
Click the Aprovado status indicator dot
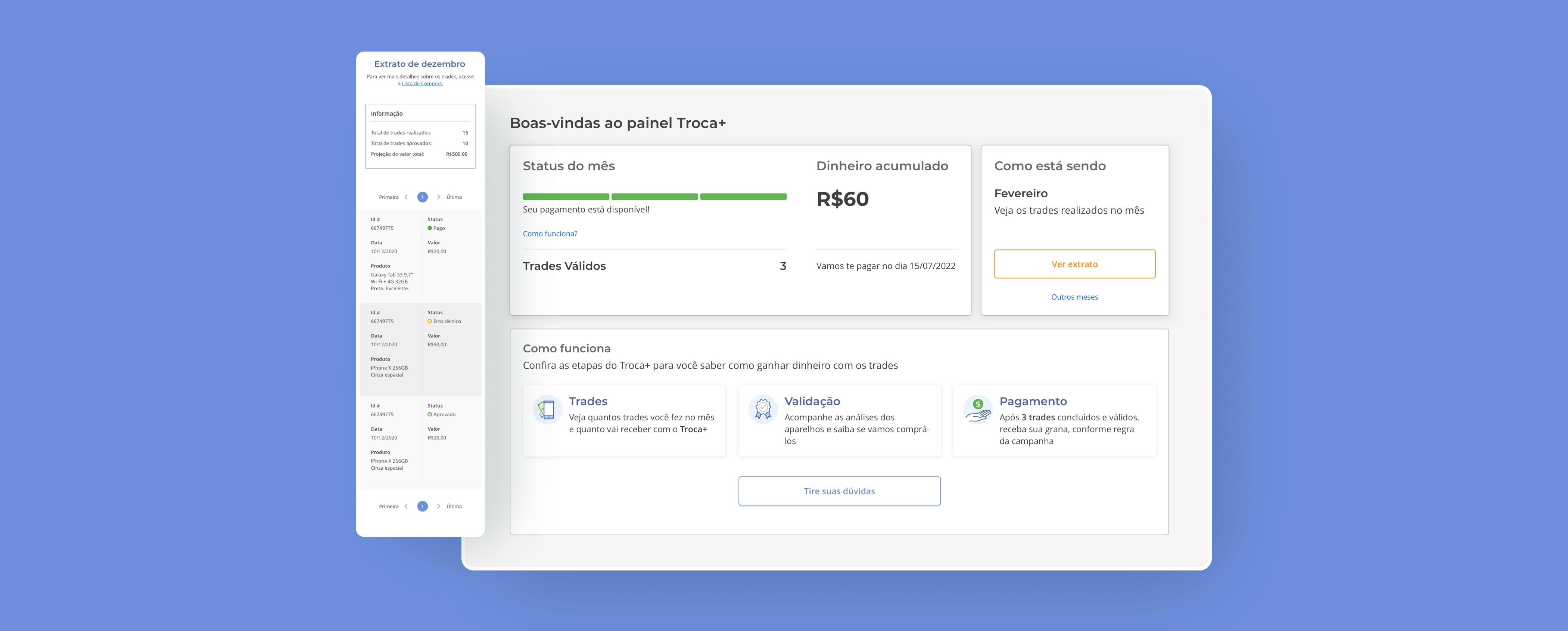pos(430,415)
